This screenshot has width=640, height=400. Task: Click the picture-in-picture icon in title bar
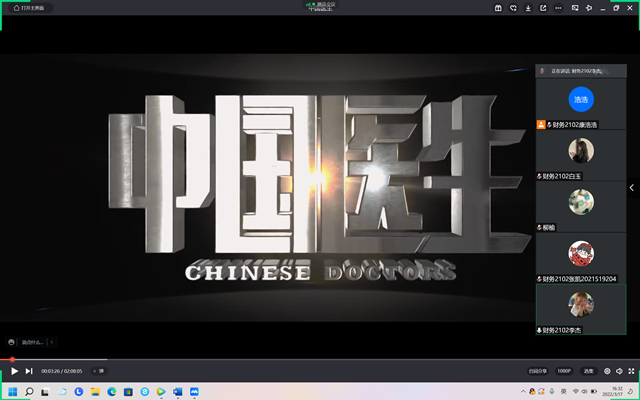click(574, 8)
